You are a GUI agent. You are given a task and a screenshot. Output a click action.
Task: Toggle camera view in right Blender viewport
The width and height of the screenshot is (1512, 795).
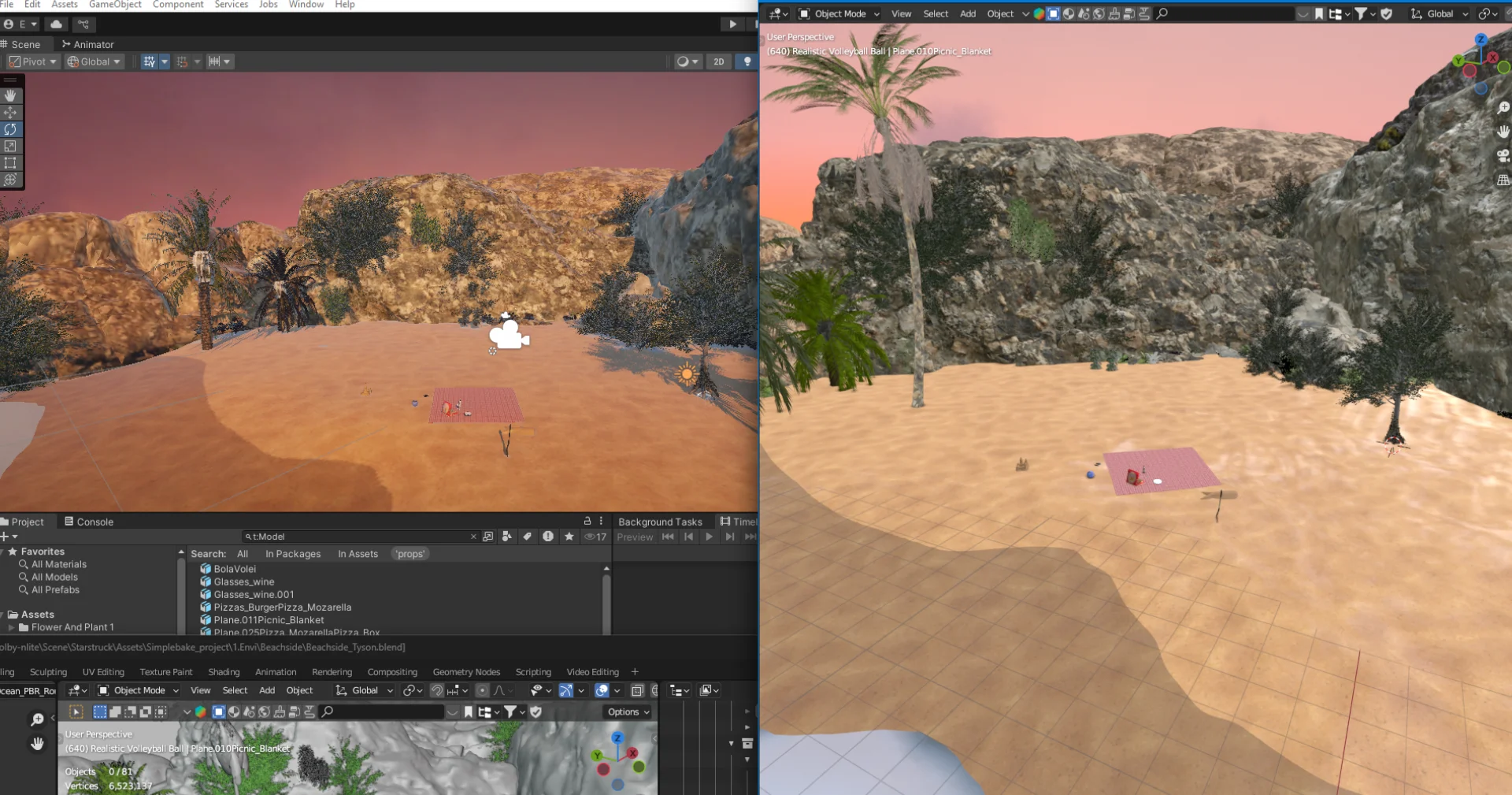point(1503,155)
